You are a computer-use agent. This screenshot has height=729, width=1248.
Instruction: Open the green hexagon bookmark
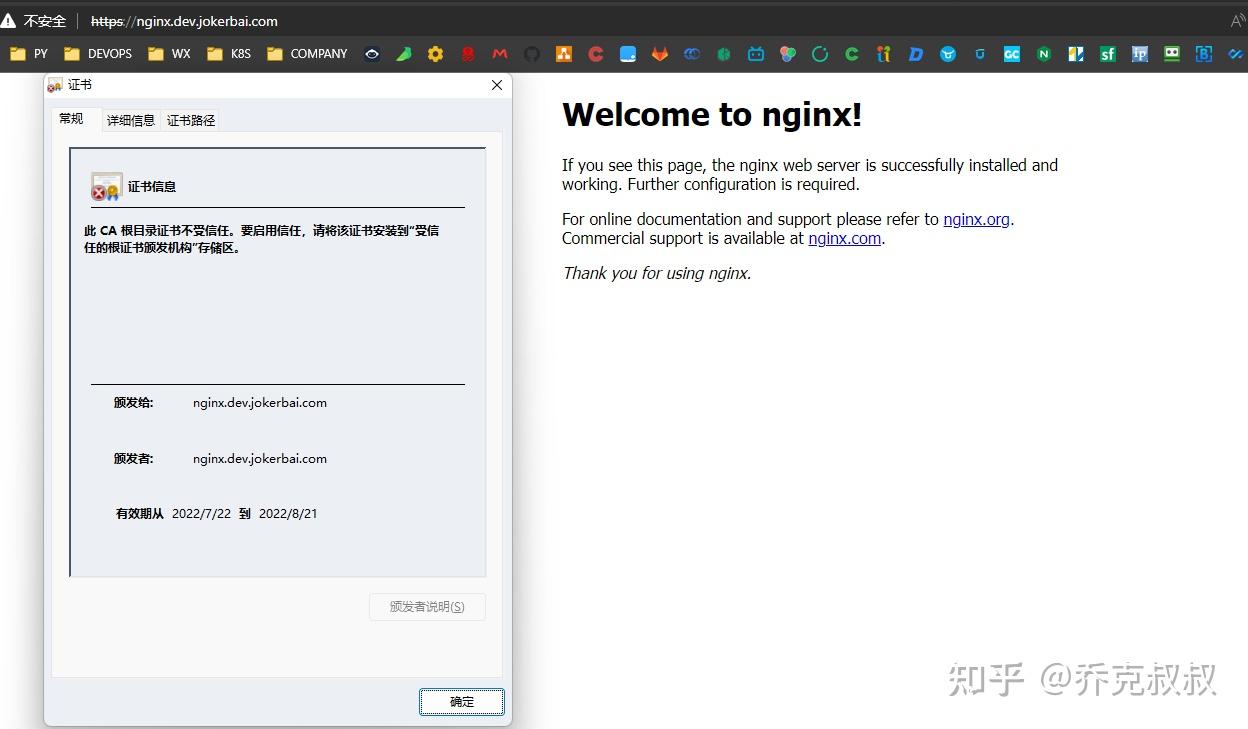(724, 54)
